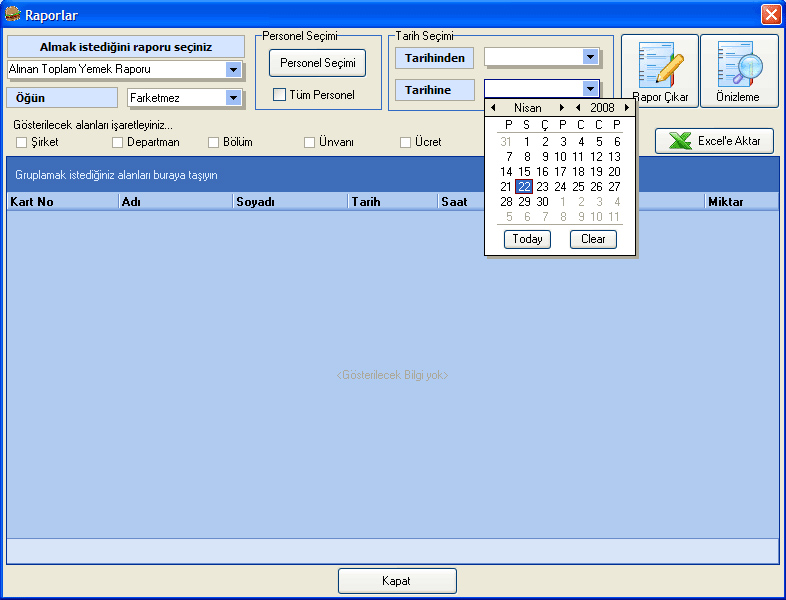The width and height of the screenshot is (786, 600).
Task: Close the Raporlar window
Action: [770, 14]
